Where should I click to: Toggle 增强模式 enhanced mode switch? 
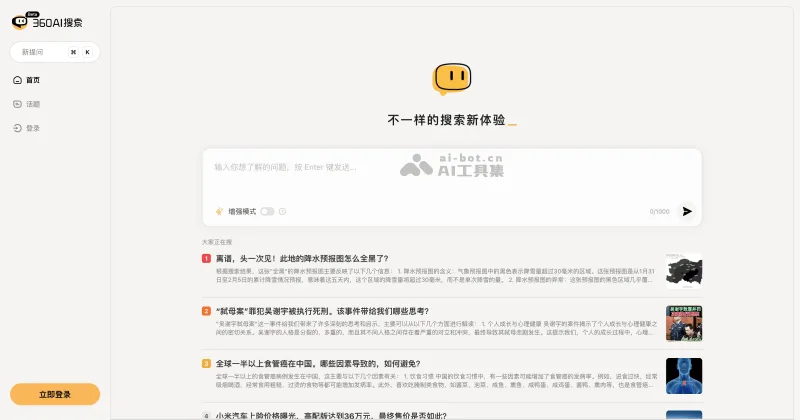(267, 211)
